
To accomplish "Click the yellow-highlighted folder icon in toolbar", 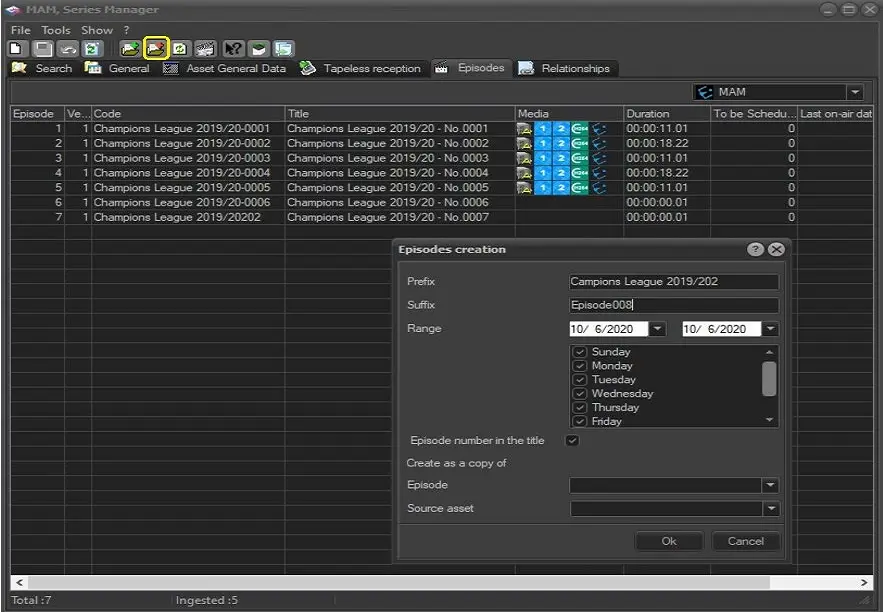I will point(155,48).
